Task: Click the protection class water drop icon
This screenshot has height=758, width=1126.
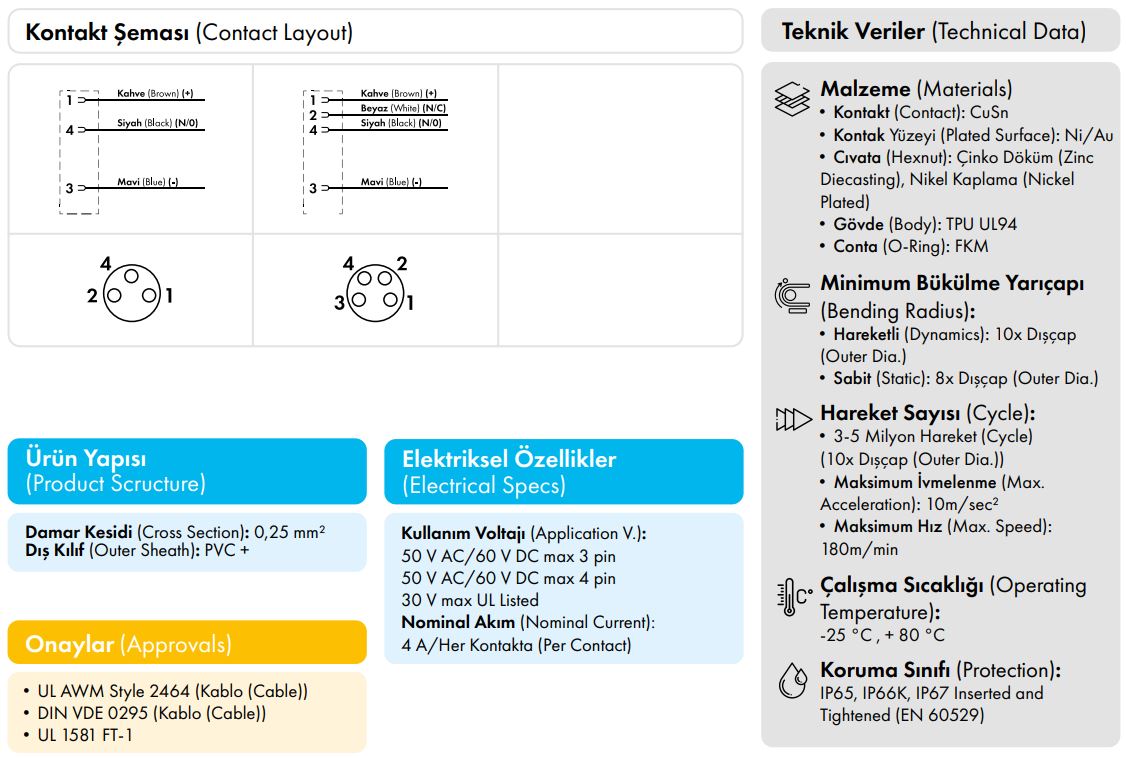Action: pos(792,681)
